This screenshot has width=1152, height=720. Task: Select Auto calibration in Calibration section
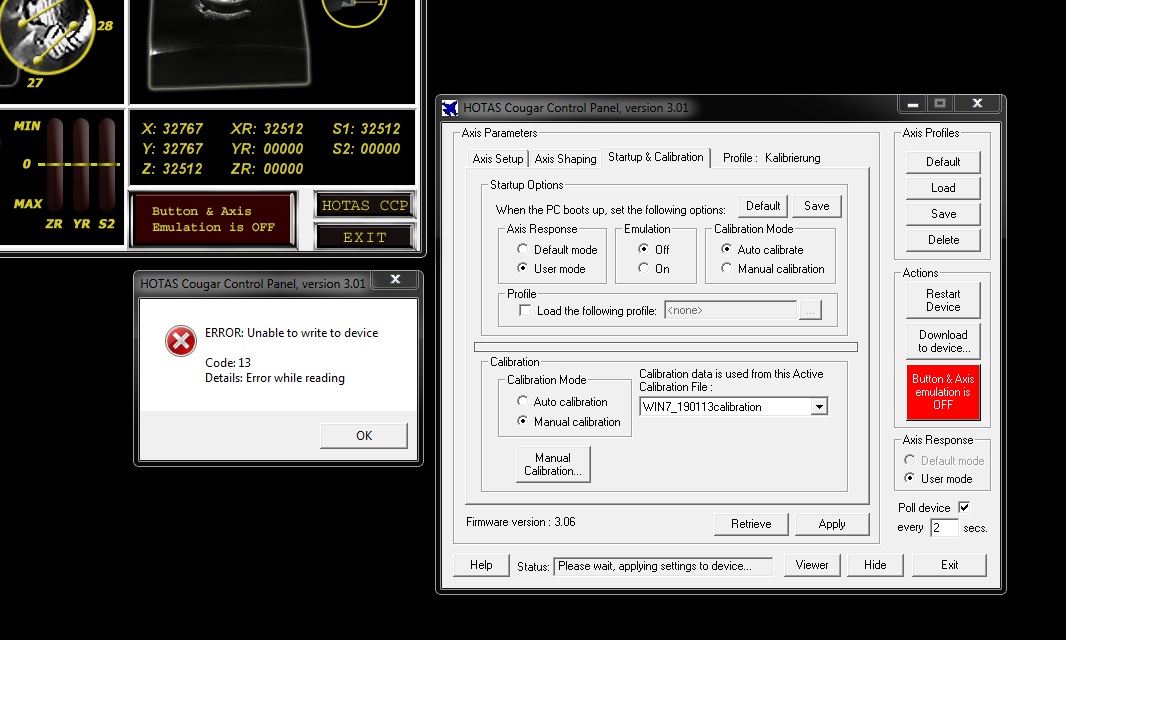tap(522, 401)
